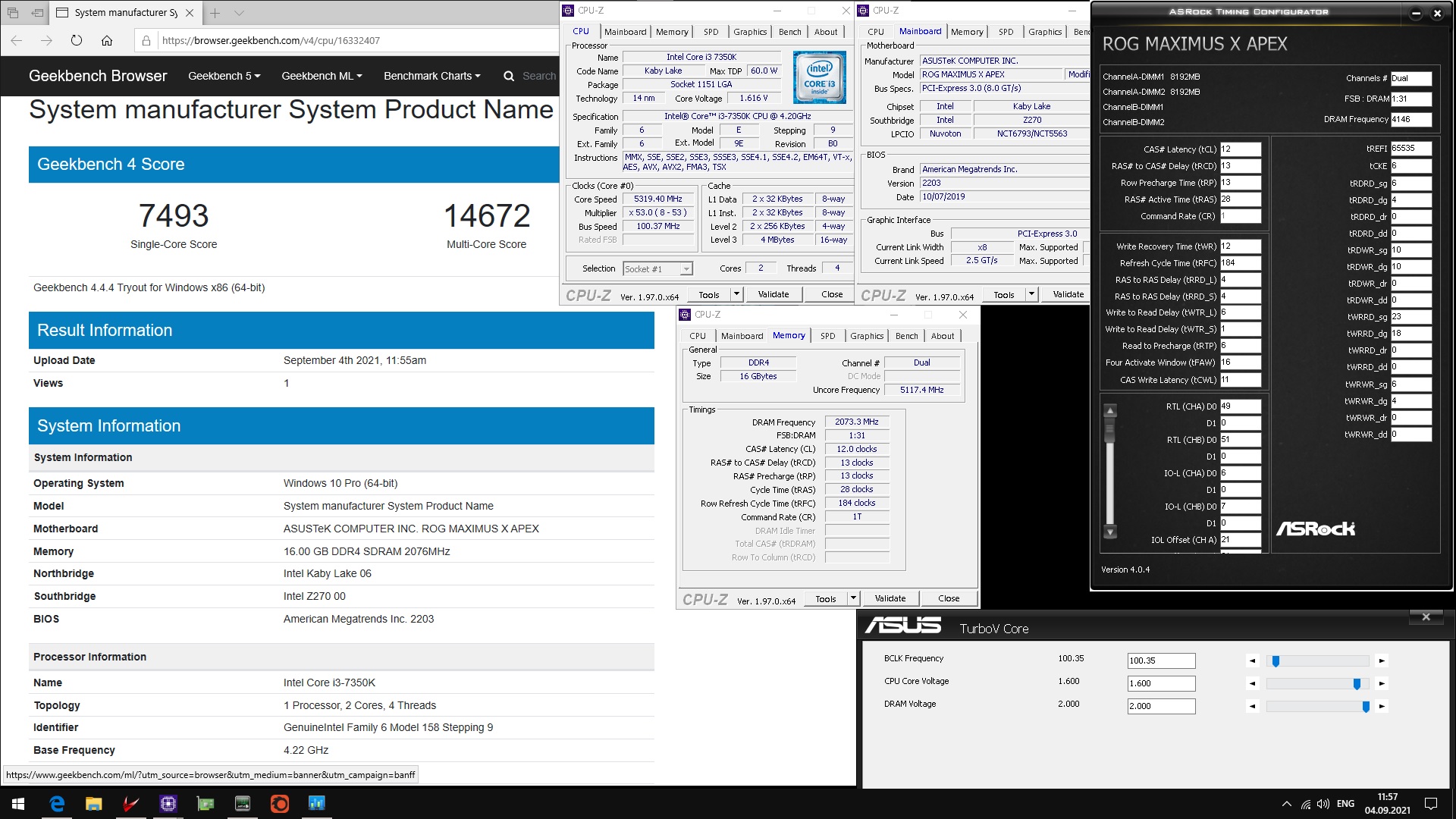
Task: Click the CAS# Latency (tCL) field
Action: click(1240, 149)
